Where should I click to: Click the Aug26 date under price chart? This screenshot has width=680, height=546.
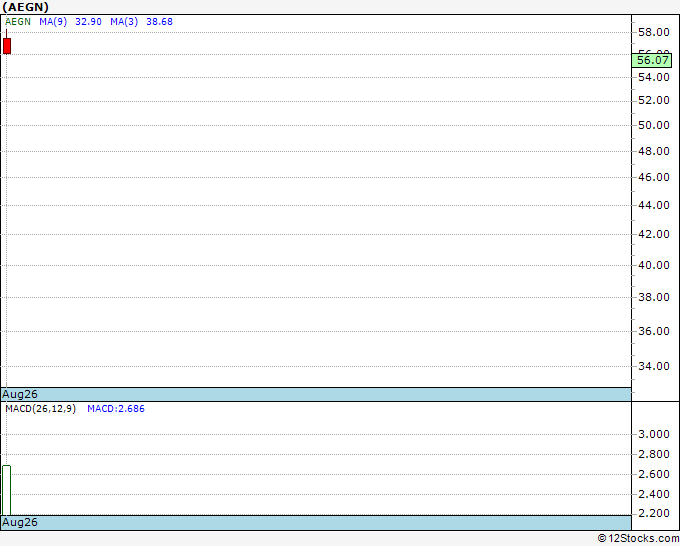pyautogui.click(x=20, y=394)
